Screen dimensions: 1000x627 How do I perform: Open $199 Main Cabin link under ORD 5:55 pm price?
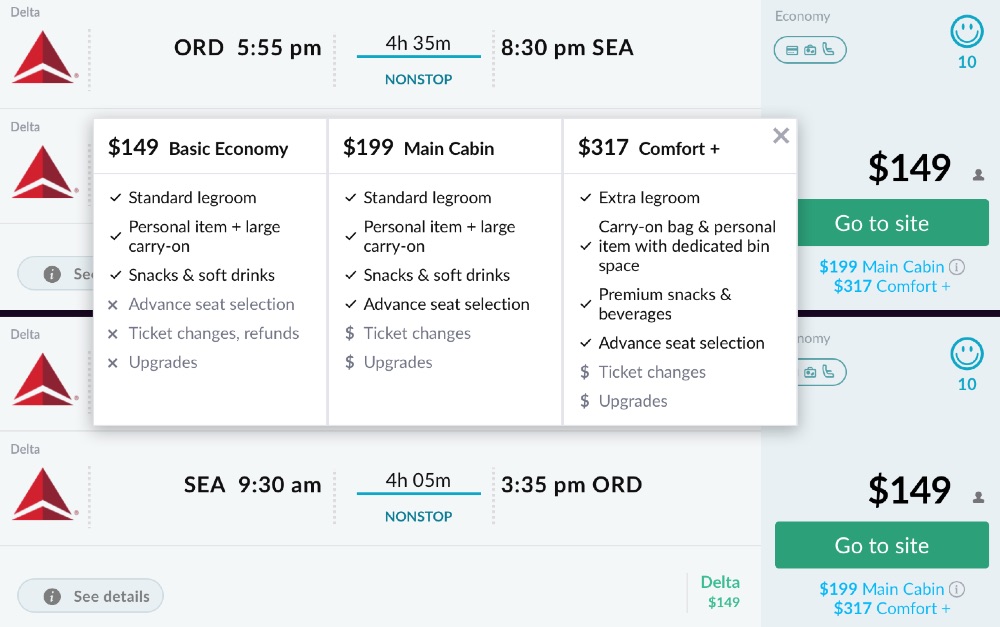[x=881, y=266]
